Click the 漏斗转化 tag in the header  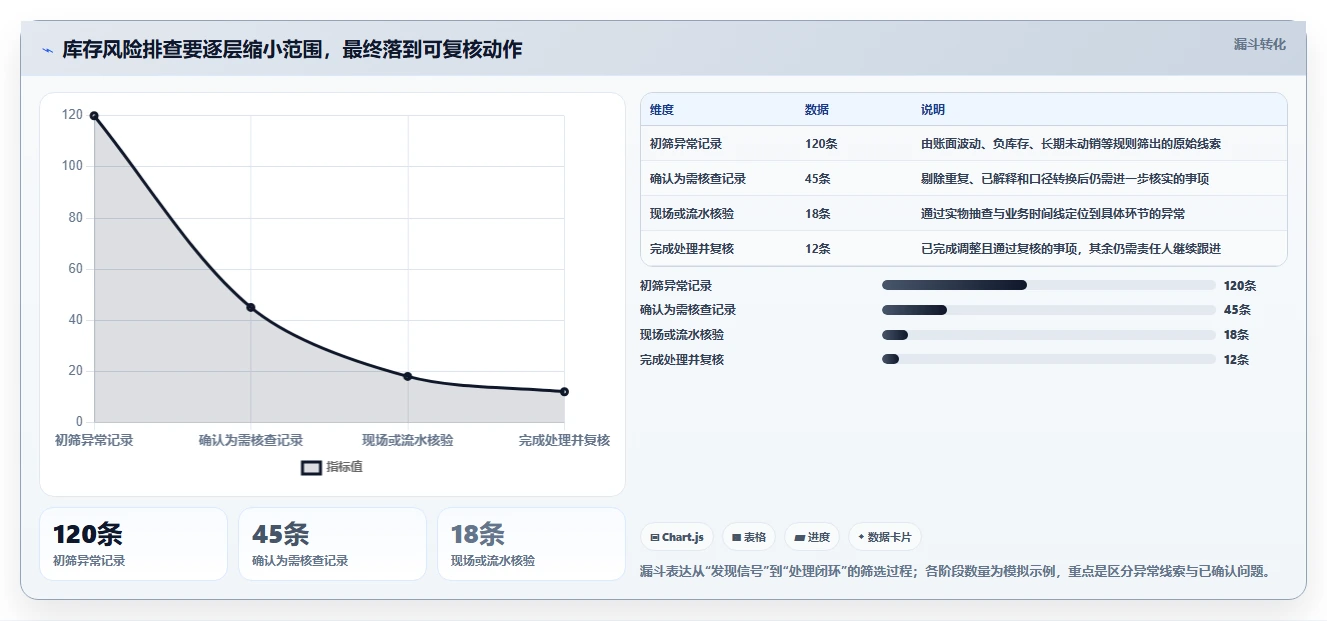pyautogui.click(x=1259, y=45)
